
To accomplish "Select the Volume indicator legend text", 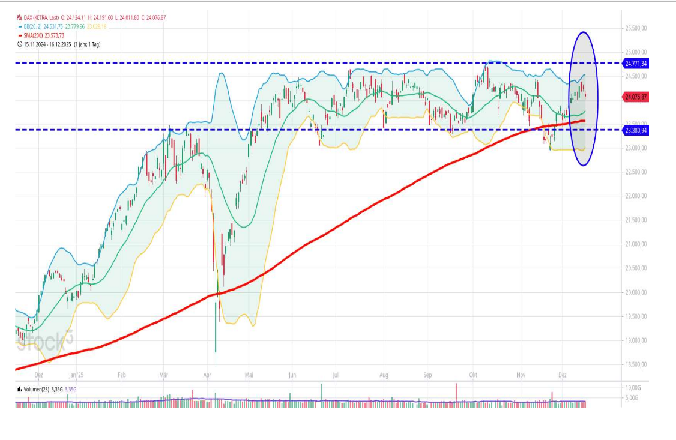I will 50,389.
